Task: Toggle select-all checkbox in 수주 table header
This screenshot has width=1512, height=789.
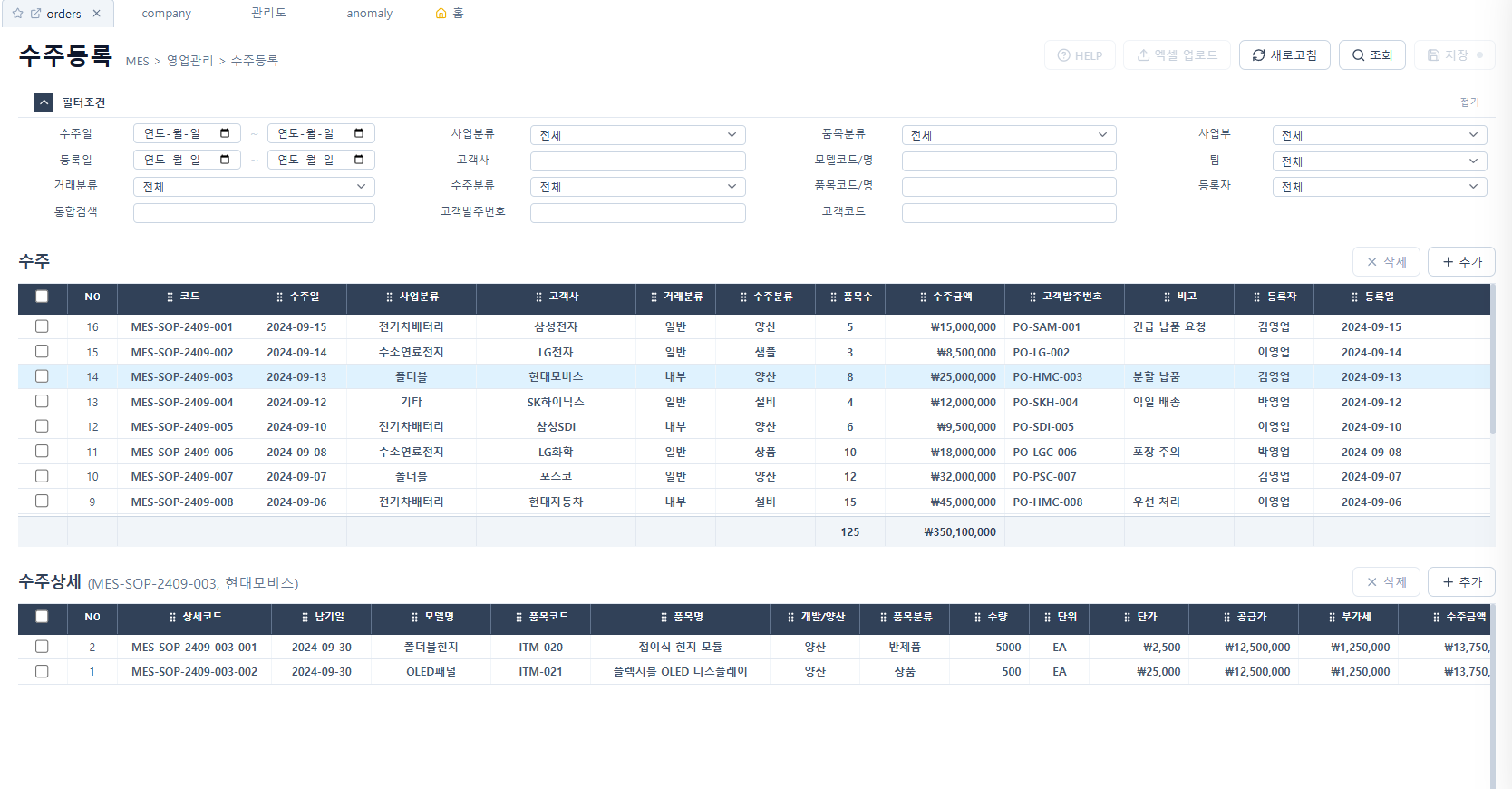Action: point(42,297)
